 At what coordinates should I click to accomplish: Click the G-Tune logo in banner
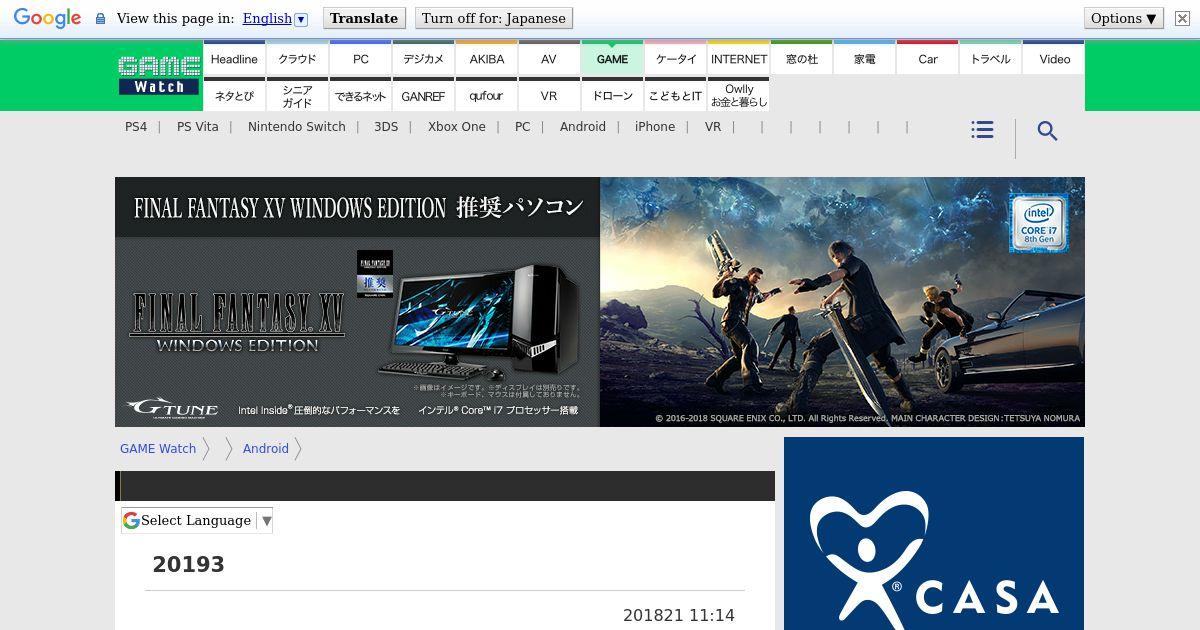coord(171,408)
